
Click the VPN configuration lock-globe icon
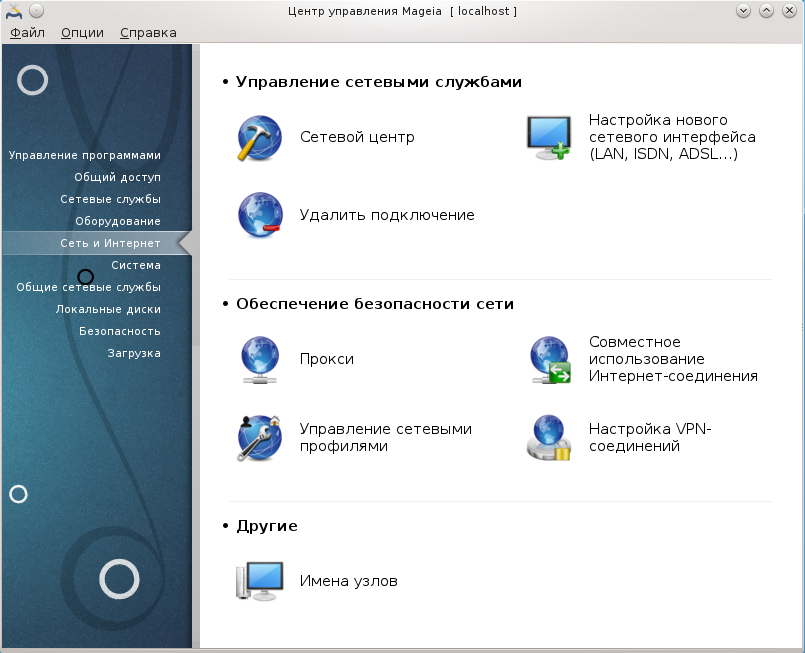548,437
